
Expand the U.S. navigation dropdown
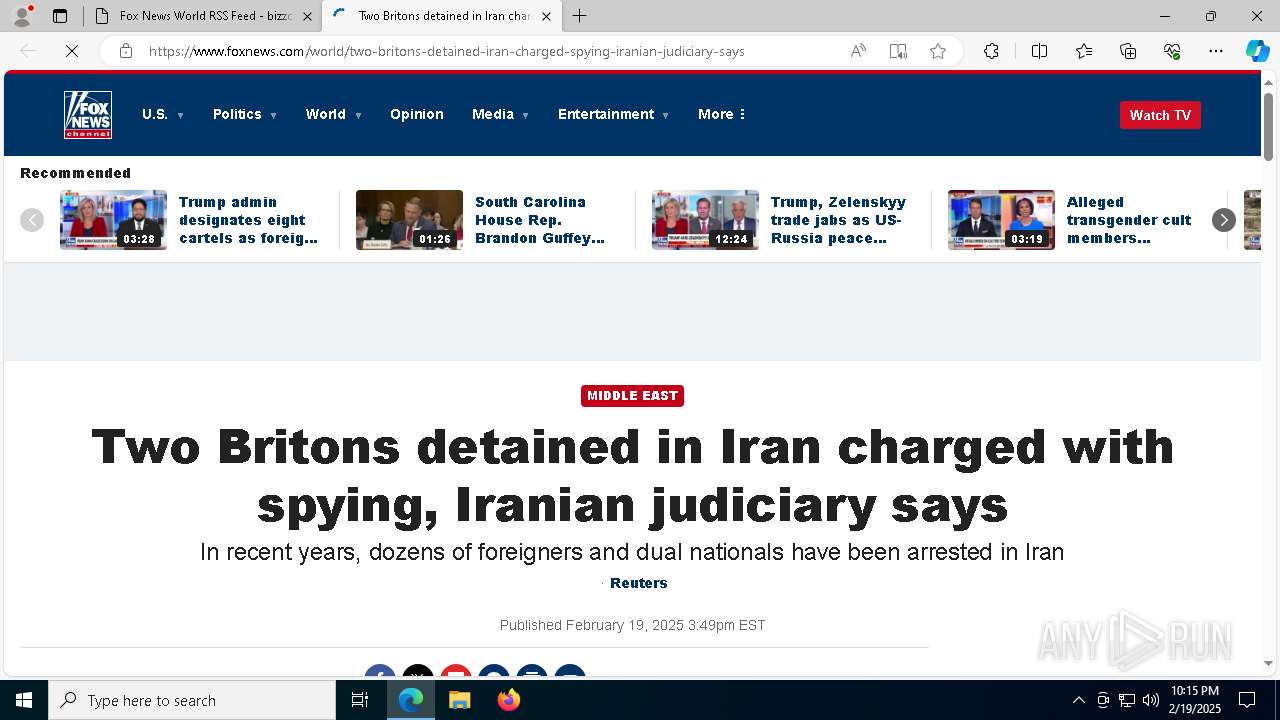pos(163,114)
